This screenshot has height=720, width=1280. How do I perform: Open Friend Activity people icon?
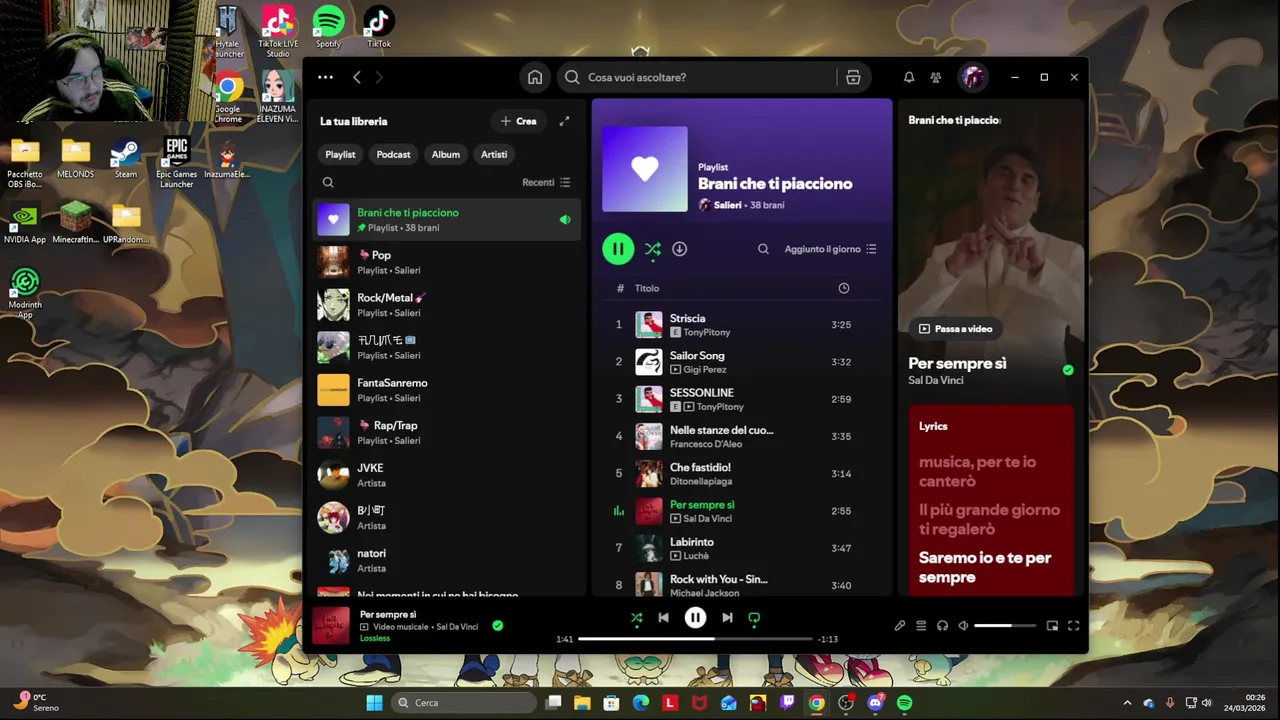936,77
